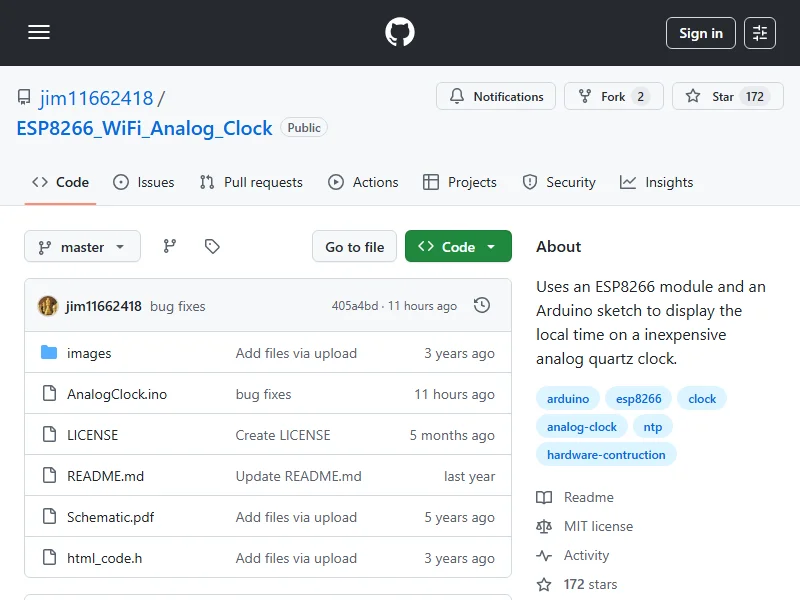The width and height of the screenshot is (800, 600).
Task: Expand the green Code dropdown
Action: click(x=458, y=247)
